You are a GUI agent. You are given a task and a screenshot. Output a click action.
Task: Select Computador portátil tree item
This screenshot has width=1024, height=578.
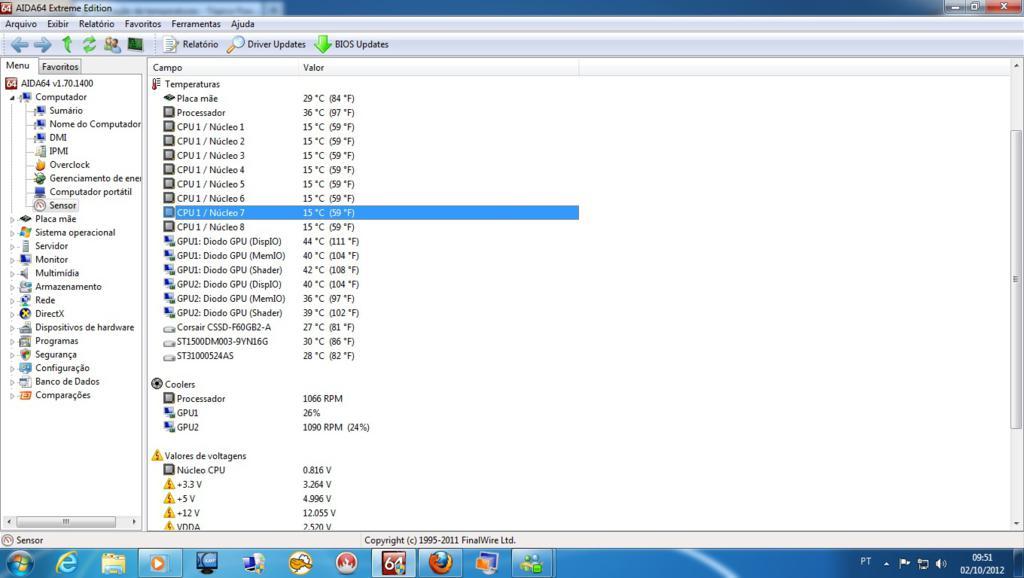click(x=91, y=192)
